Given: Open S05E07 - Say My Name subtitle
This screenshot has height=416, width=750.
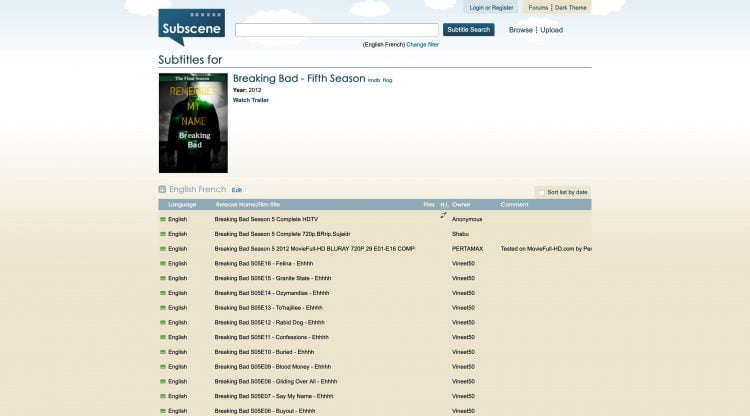Looking at the screenshot, I should pos(274,396).
